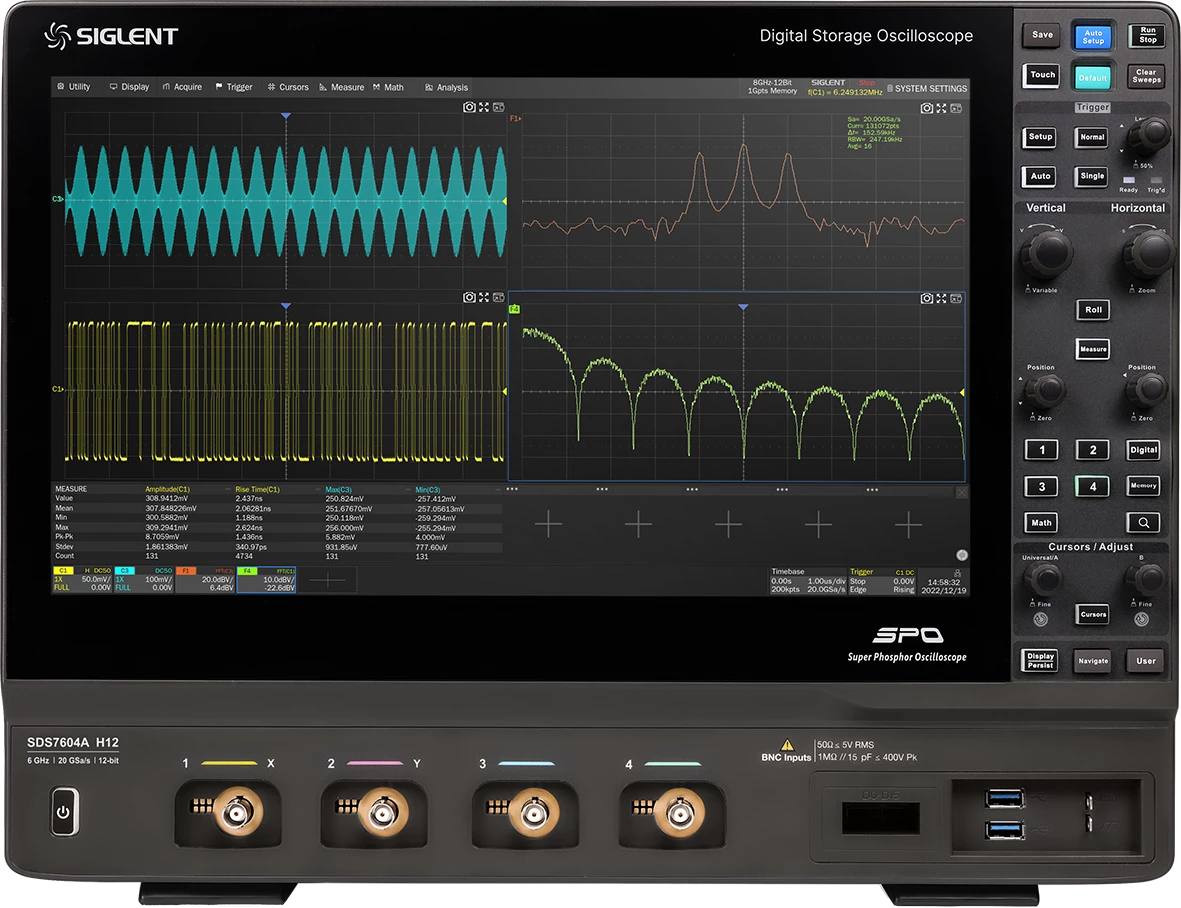Click the camera icon on the yellow C1 pane

coord(468,297)
